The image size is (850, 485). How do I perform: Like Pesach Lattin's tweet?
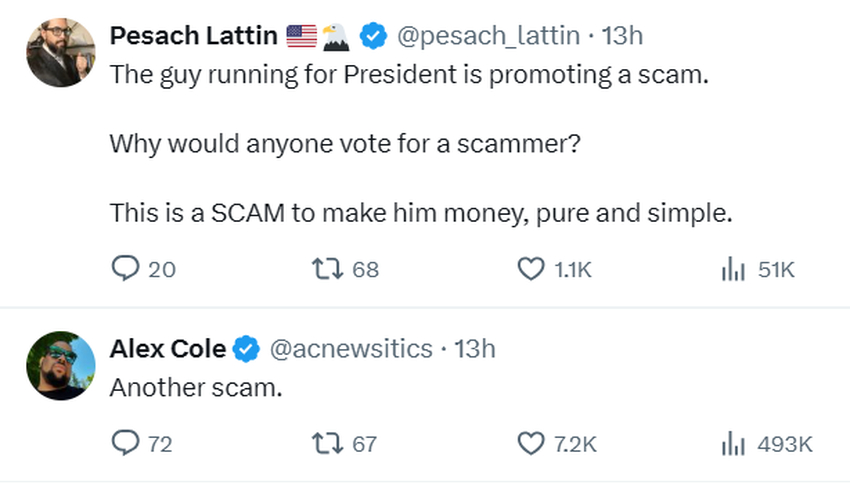click(530, 269)
